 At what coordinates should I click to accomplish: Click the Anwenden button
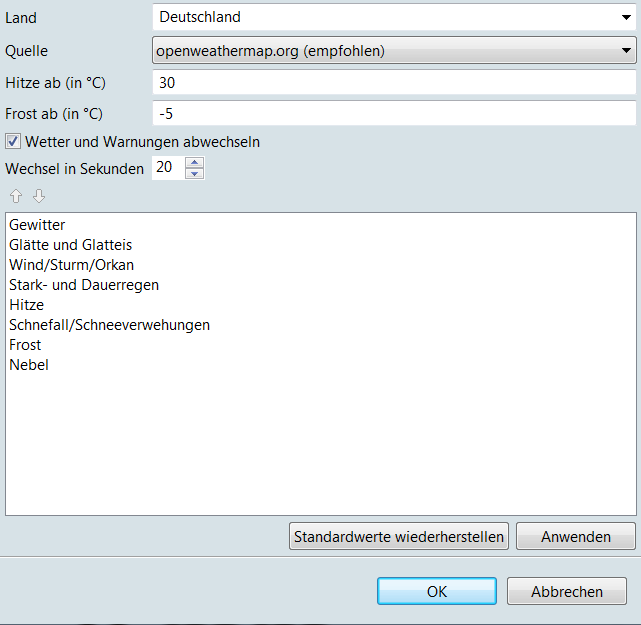[x=575, y=537]
